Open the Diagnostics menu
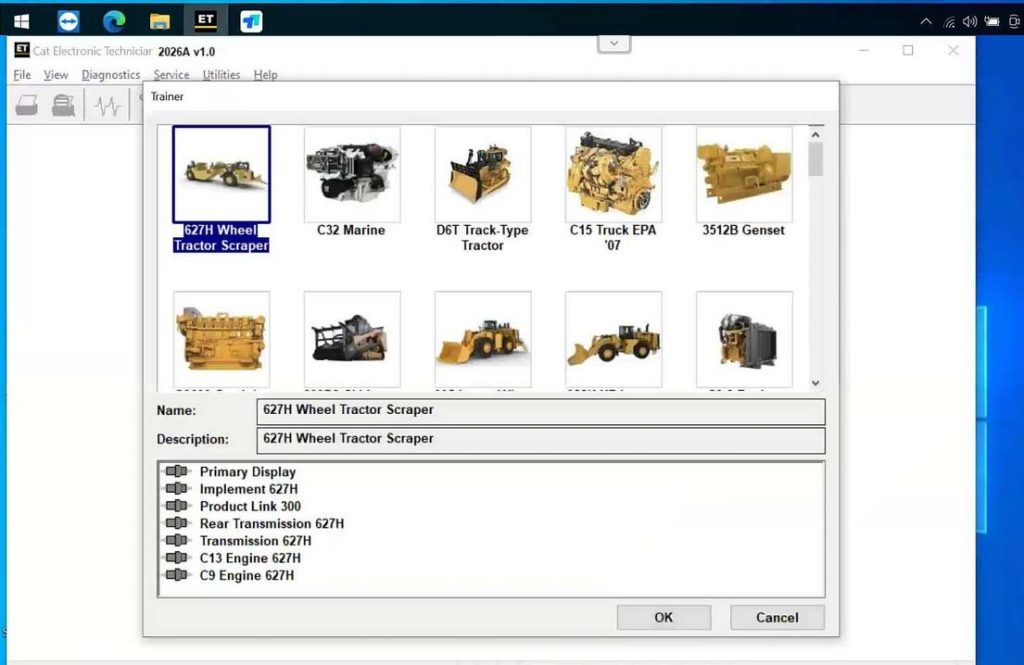 pyautogui.click(x=110, y=74)
